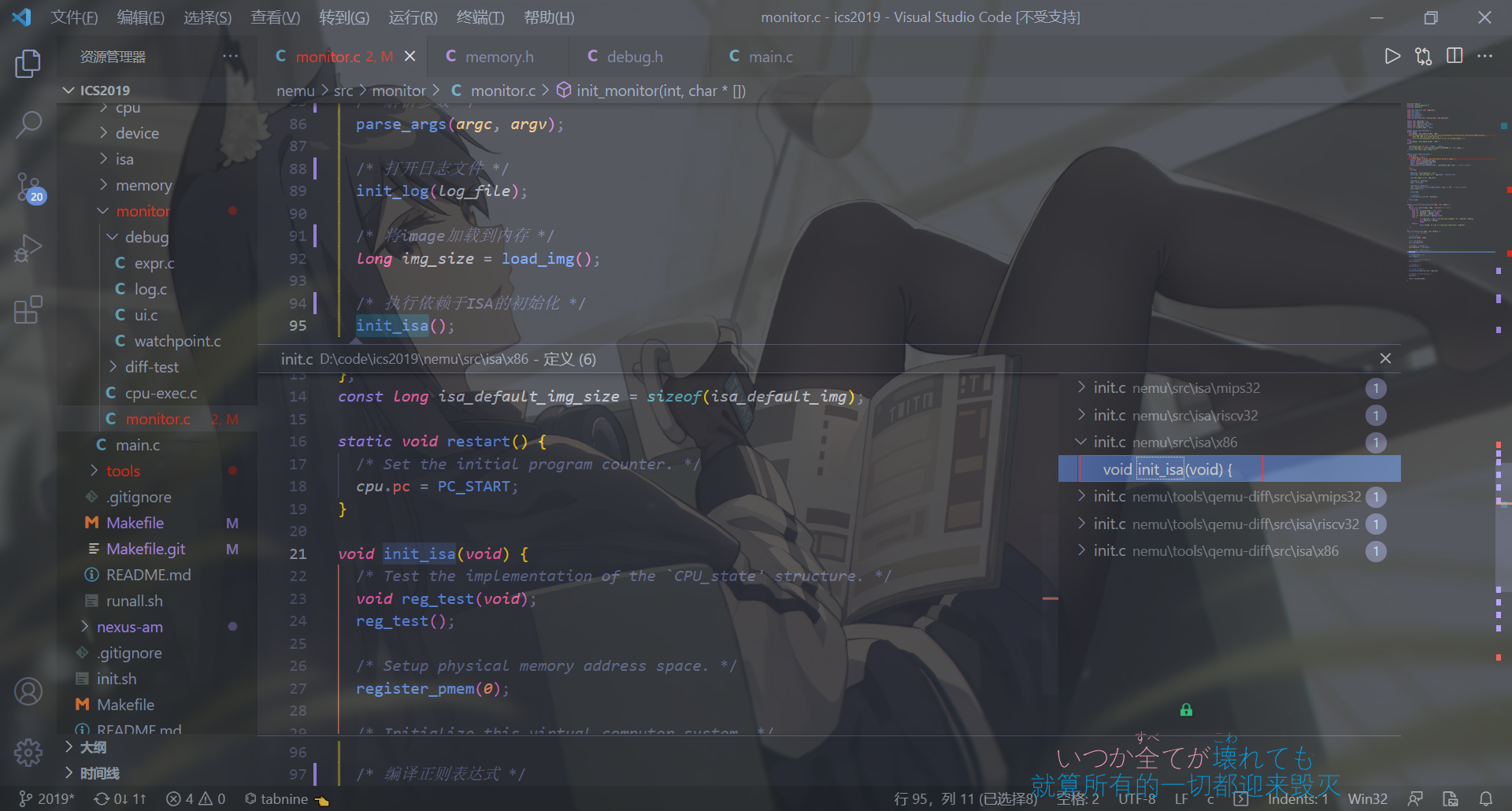Open Makefile.git file
The height and width of the screenshot is (811, 1512).
pyautogui.click(x=157, y=549)
